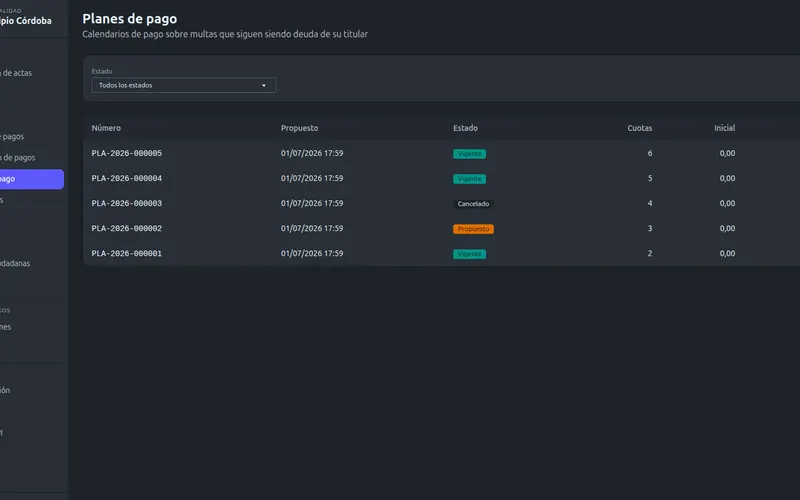Viewport: 800px width, 500px height.
Task: Click the 'Planes de pago' page heading
Action: 130,19
